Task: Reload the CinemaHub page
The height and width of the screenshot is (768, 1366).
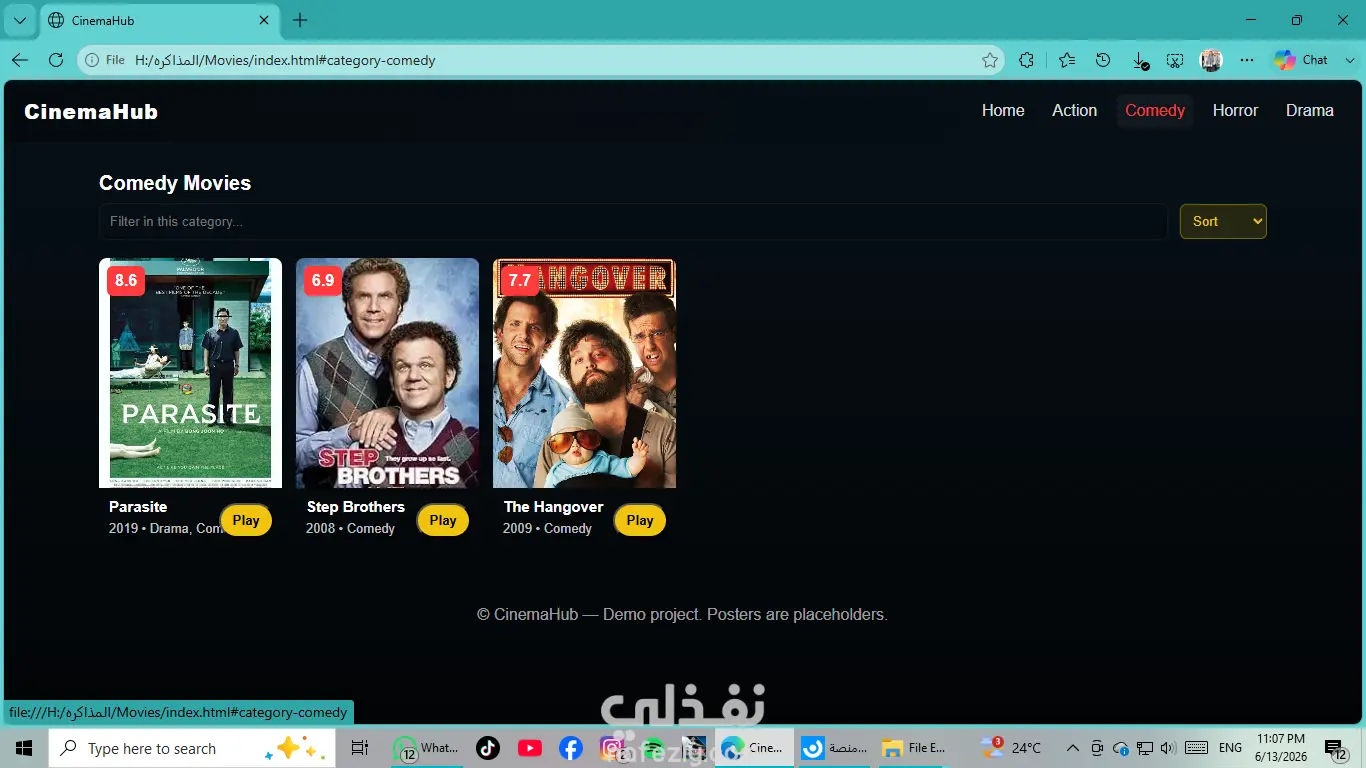Action: click(56, 60)
